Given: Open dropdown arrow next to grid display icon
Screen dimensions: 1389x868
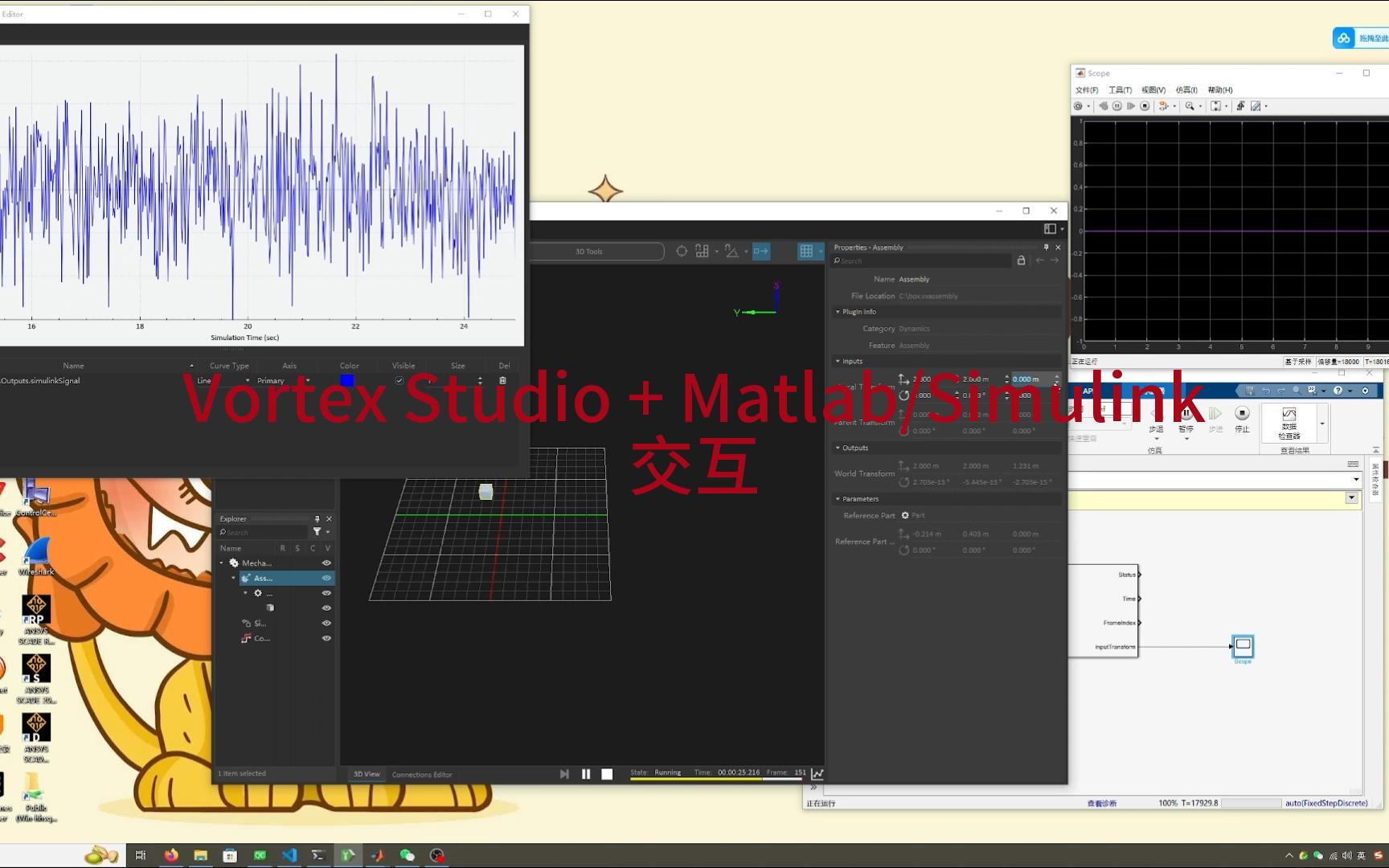Looking at the screenshot, I should 820,252.
